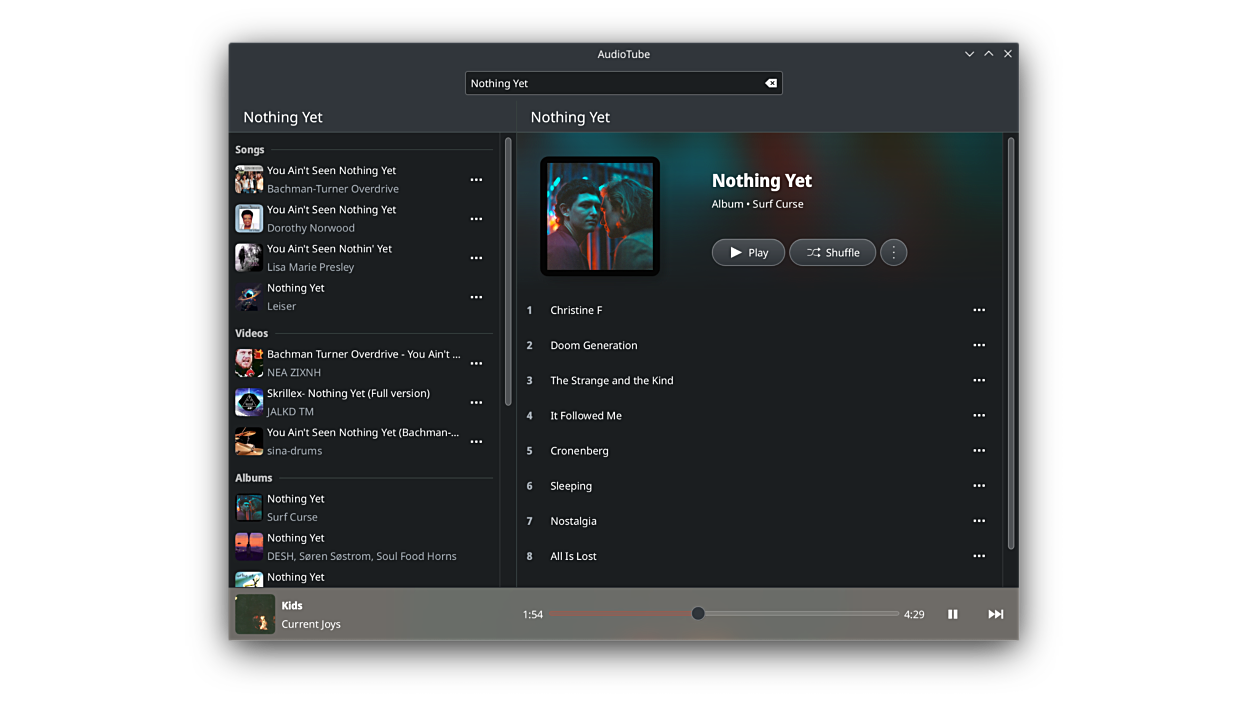Viewport: 1248px width, 702px height.
Task: Open menu for Dorothy Norwood song
Action: 476,219
